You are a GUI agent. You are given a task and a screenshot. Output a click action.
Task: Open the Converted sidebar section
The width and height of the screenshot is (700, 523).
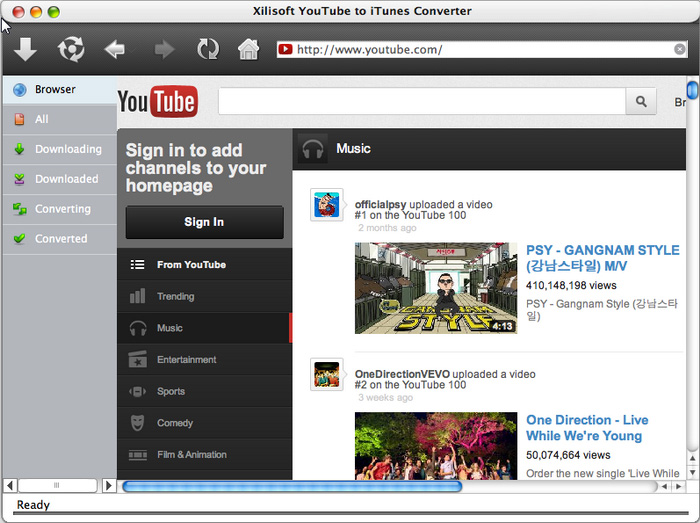click(x=61, y=239)
